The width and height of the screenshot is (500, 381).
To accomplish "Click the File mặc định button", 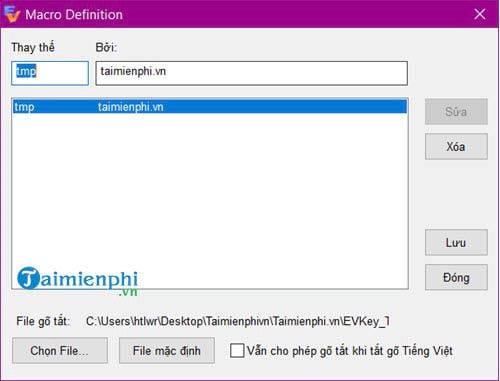I will click(167, 350).
